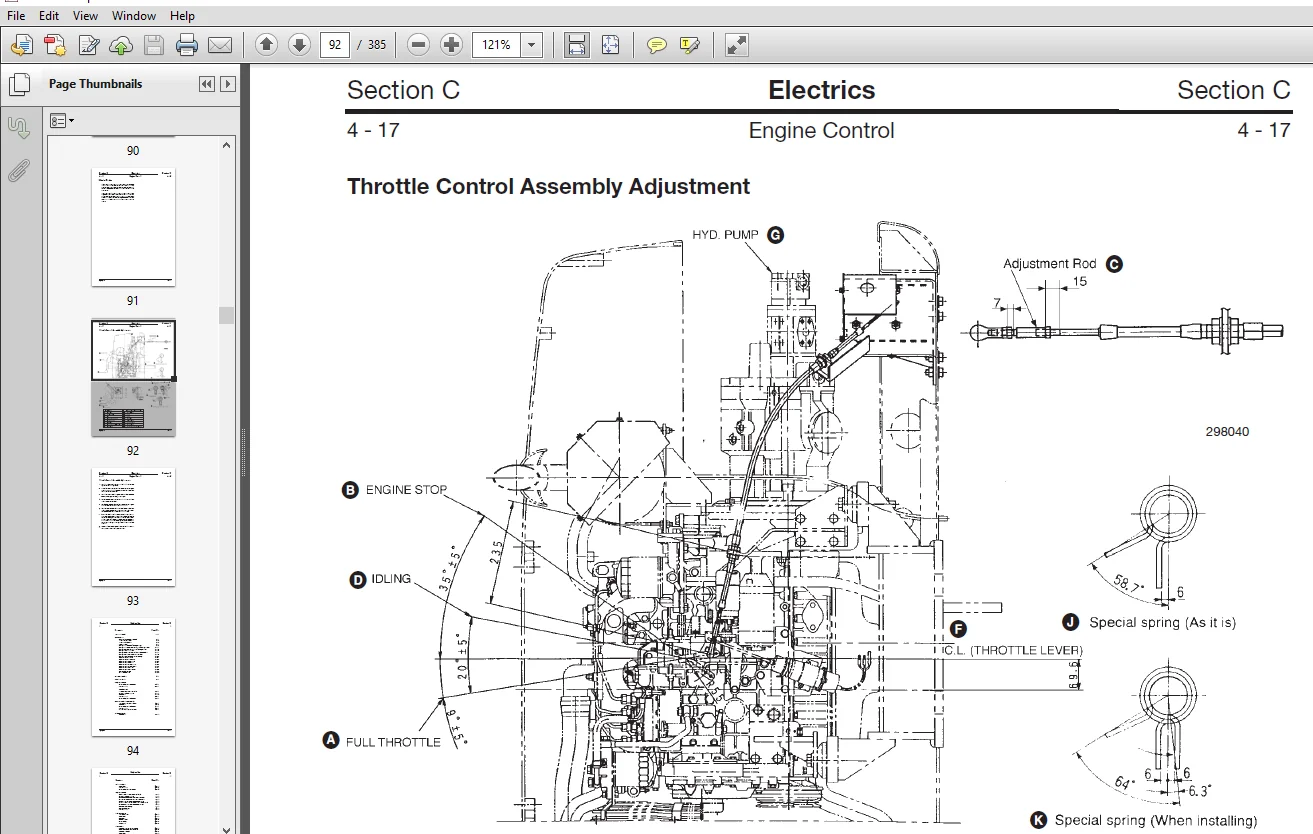Switch to read mode with the expand arrows icon
Viewport: 1313px width, 834px height.
pos(737,45)
